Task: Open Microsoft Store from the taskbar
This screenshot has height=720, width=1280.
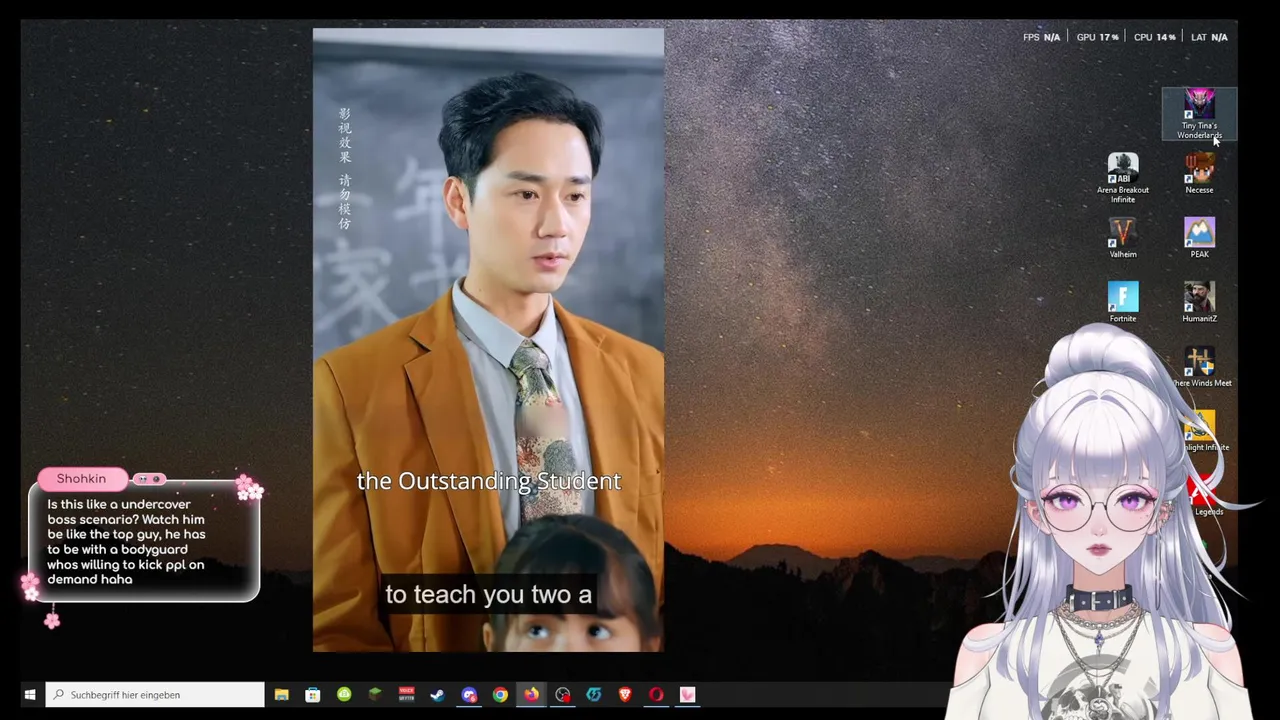Action: click(313, 694)
